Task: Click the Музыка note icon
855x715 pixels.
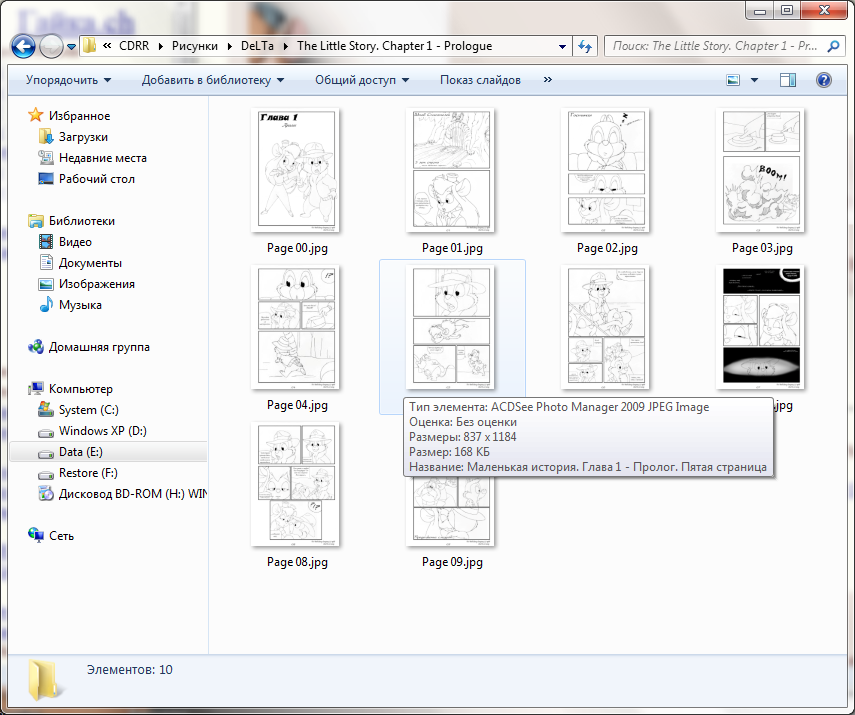Action: pyautogui.click(x=46, y=304)
